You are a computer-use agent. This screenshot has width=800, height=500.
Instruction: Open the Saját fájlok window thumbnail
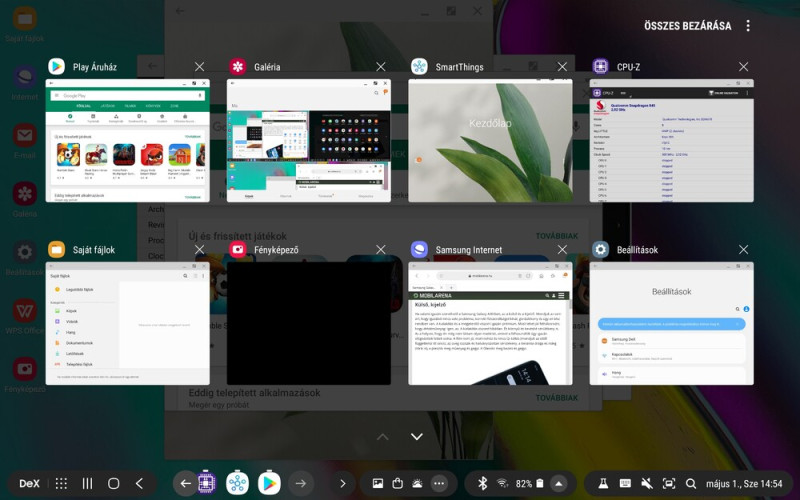pos(128,323)
